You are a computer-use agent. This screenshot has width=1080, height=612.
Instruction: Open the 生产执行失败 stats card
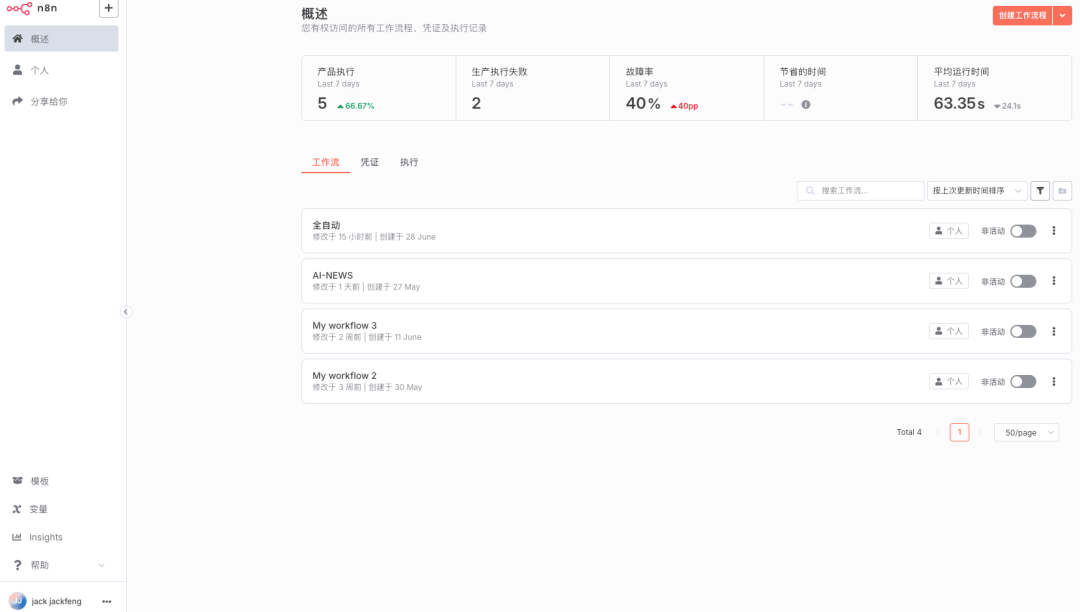point(532,88)
